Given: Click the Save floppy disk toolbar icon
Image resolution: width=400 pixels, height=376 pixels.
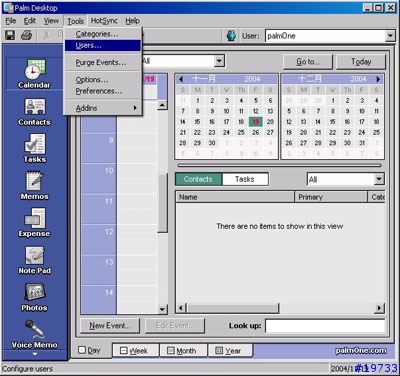Looking at the screenshot, I should [x=10, y=35].
